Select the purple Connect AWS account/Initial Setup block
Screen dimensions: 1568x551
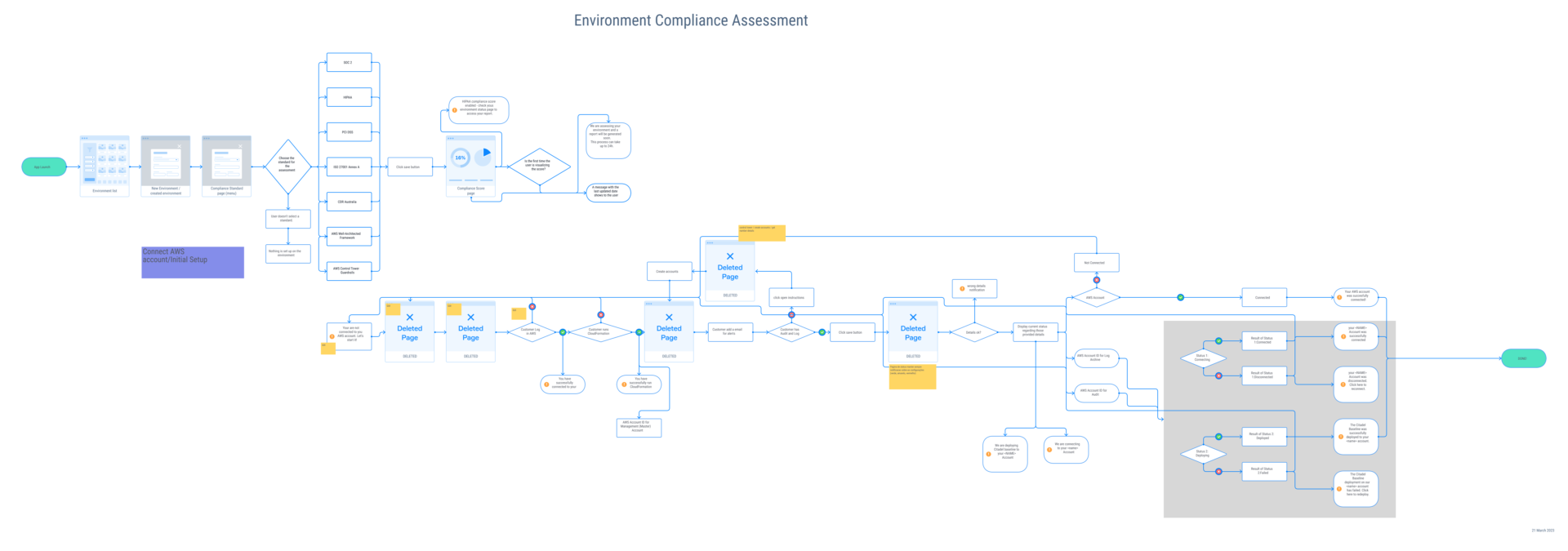tap(193, 263)
